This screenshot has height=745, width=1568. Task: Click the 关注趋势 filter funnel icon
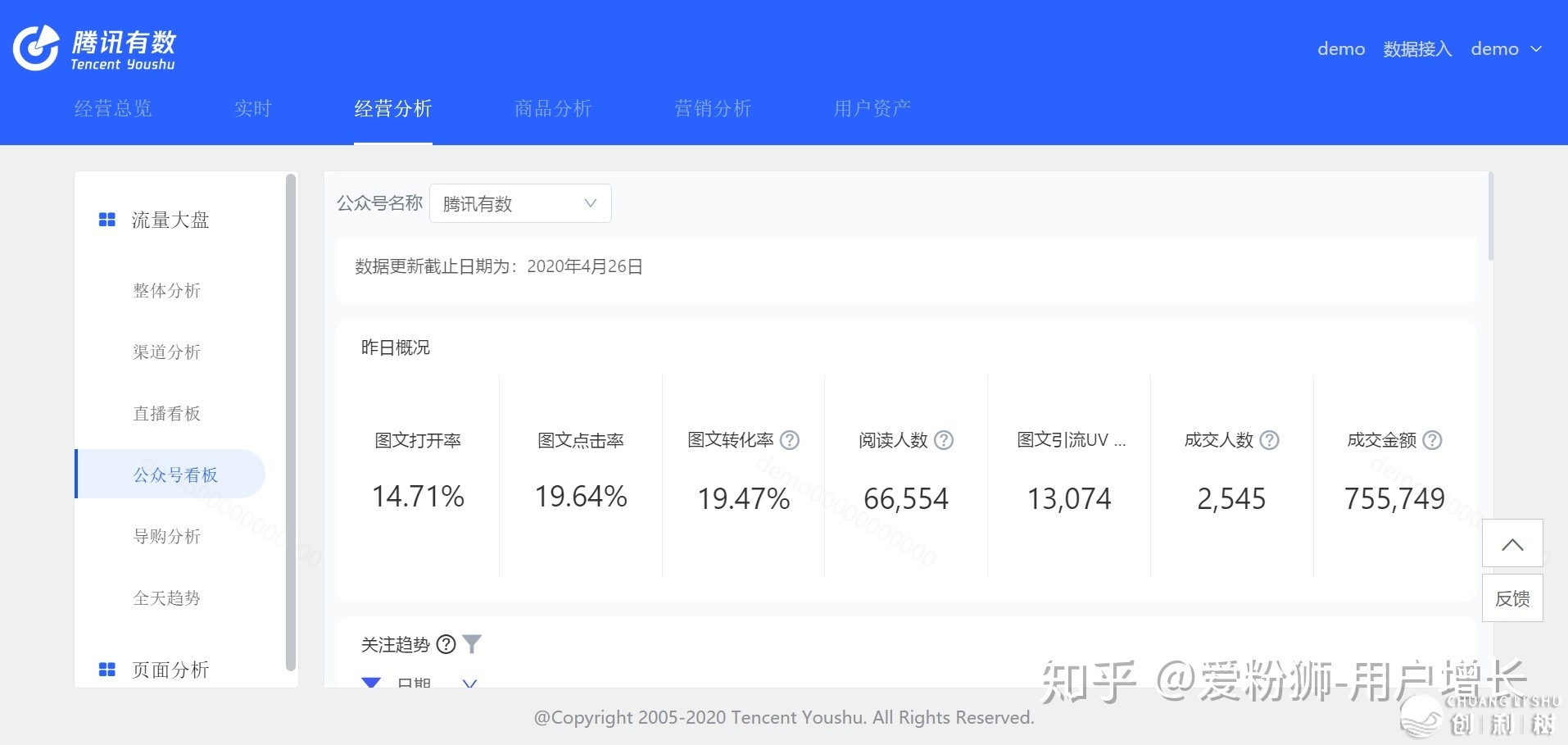click(472, 644)
